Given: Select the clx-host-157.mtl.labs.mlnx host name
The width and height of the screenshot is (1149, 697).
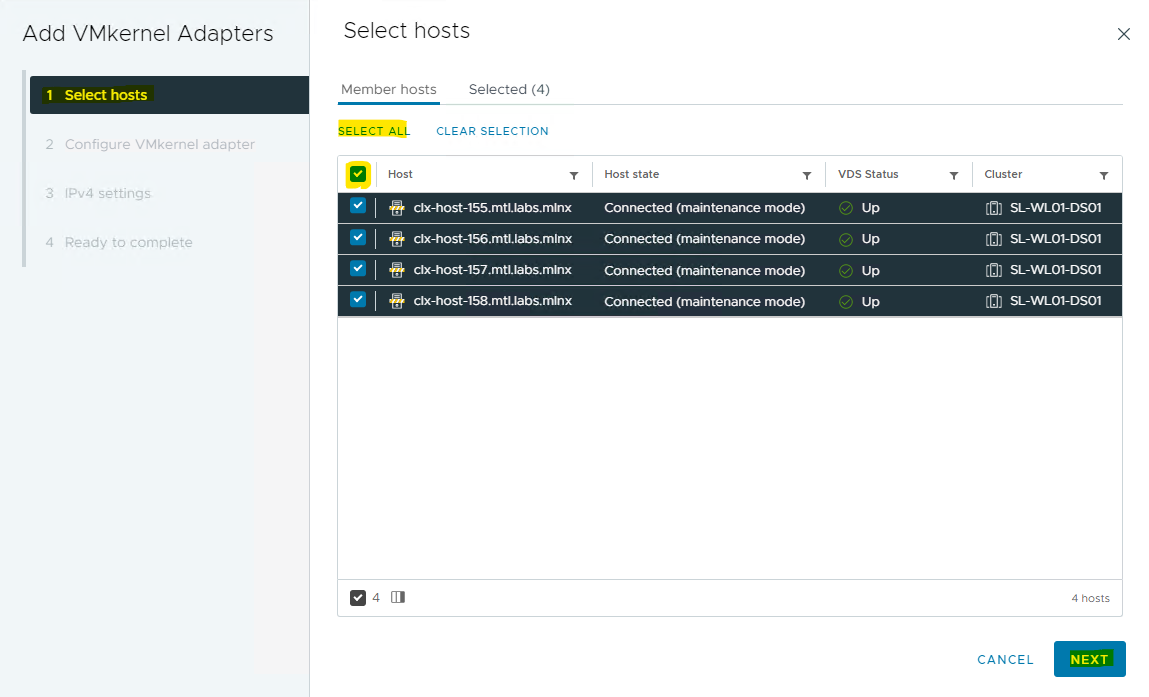Looking at the screenshot, I should (x=492, y=270).
